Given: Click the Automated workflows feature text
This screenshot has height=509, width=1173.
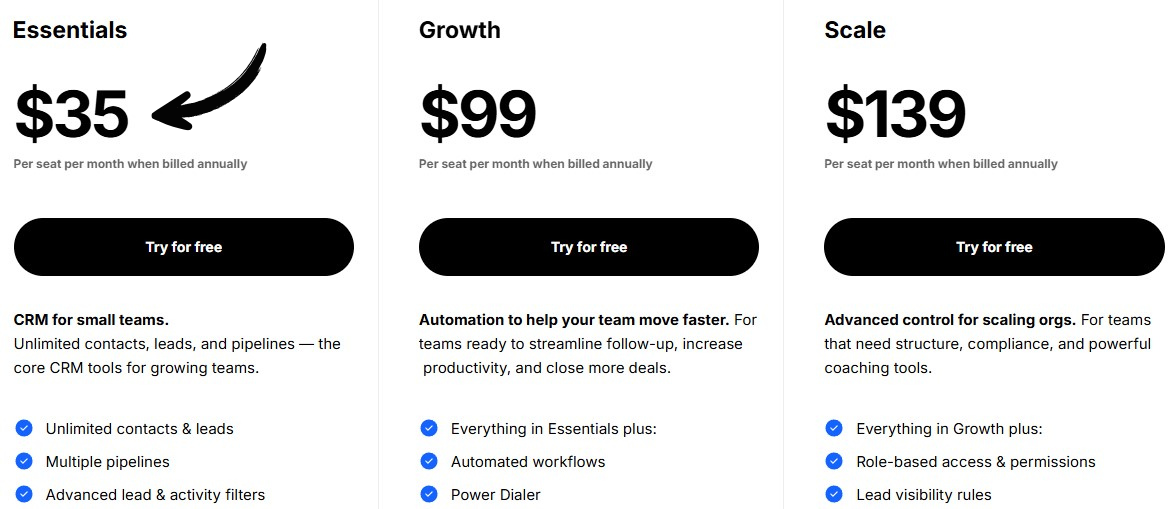Looking at the screenshot, I should [528, 462].
